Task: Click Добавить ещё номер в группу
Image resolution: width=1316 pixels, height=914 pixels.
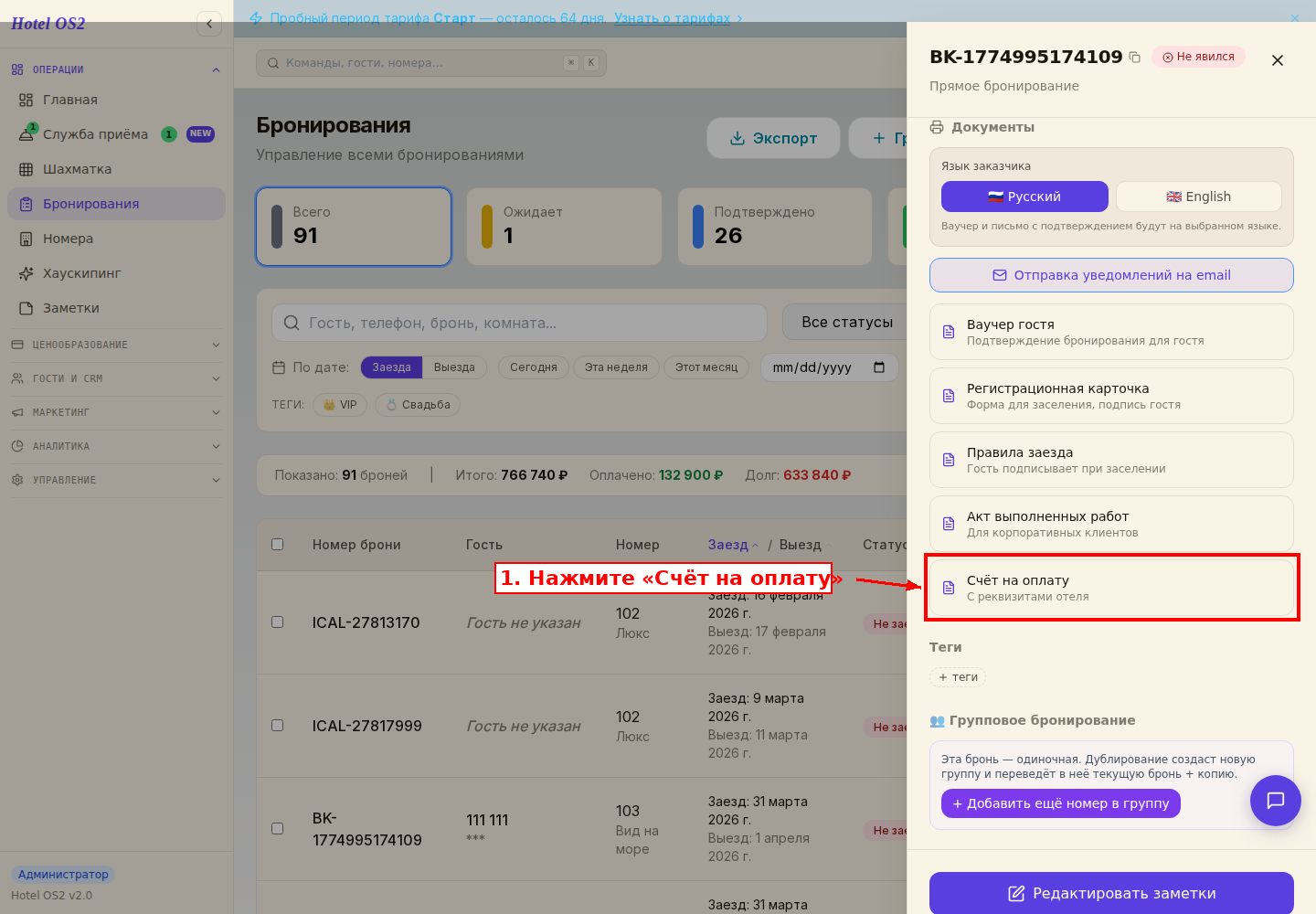Action: [1060, 803]
